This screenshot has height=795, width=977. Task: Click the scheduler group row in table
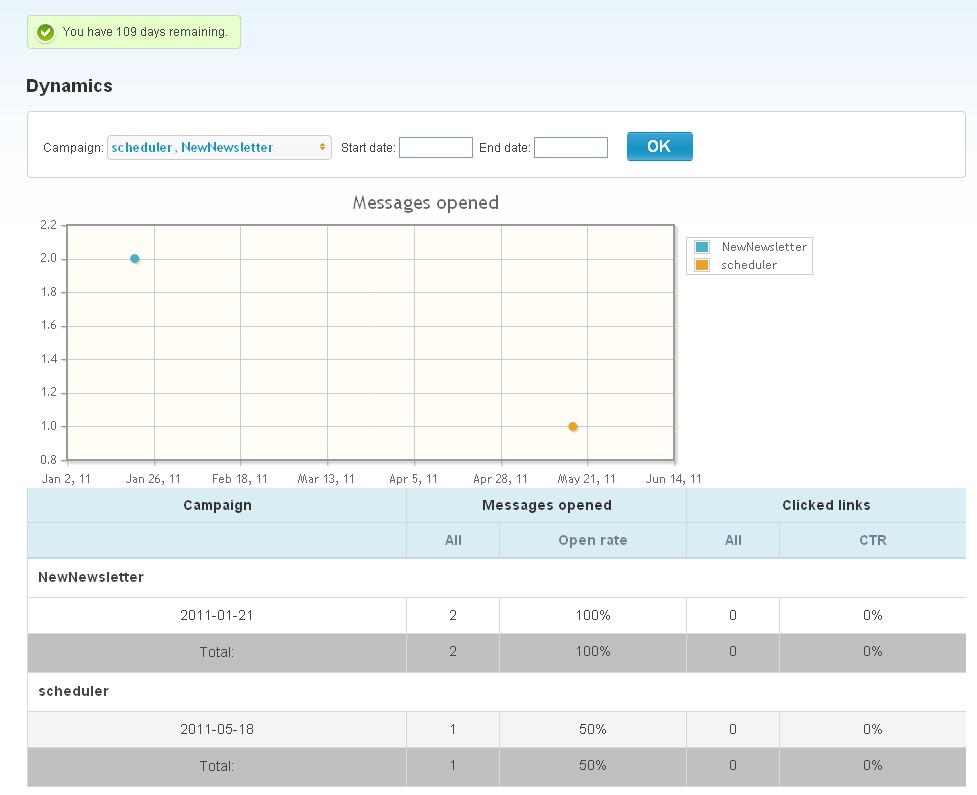click(x=497, y=692)
